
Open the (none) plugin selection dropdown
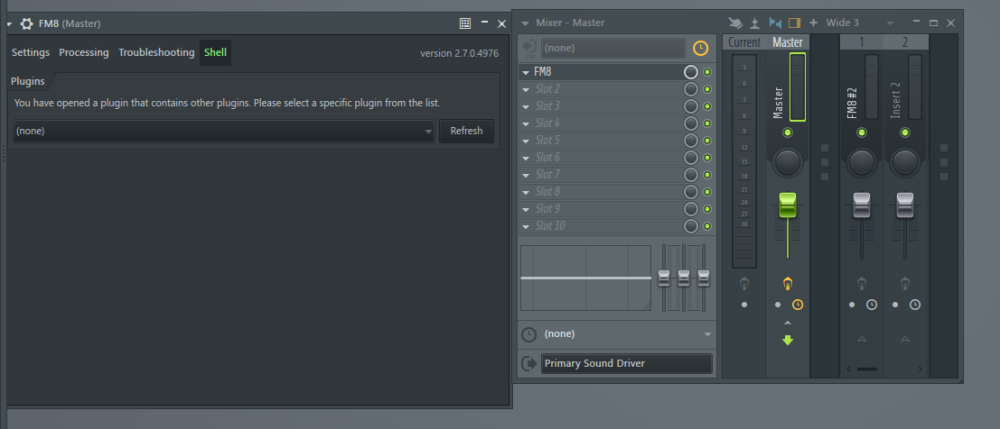(224, 131)
